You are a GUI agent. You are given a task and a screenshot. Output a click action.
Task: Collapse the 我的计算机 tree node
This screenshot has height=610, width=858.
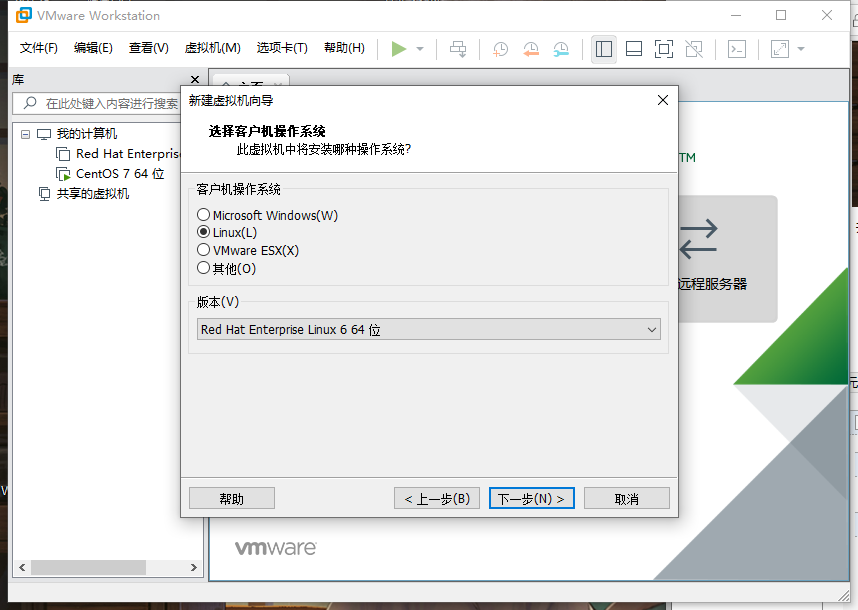pyautogui.click(x=25, y=134)
